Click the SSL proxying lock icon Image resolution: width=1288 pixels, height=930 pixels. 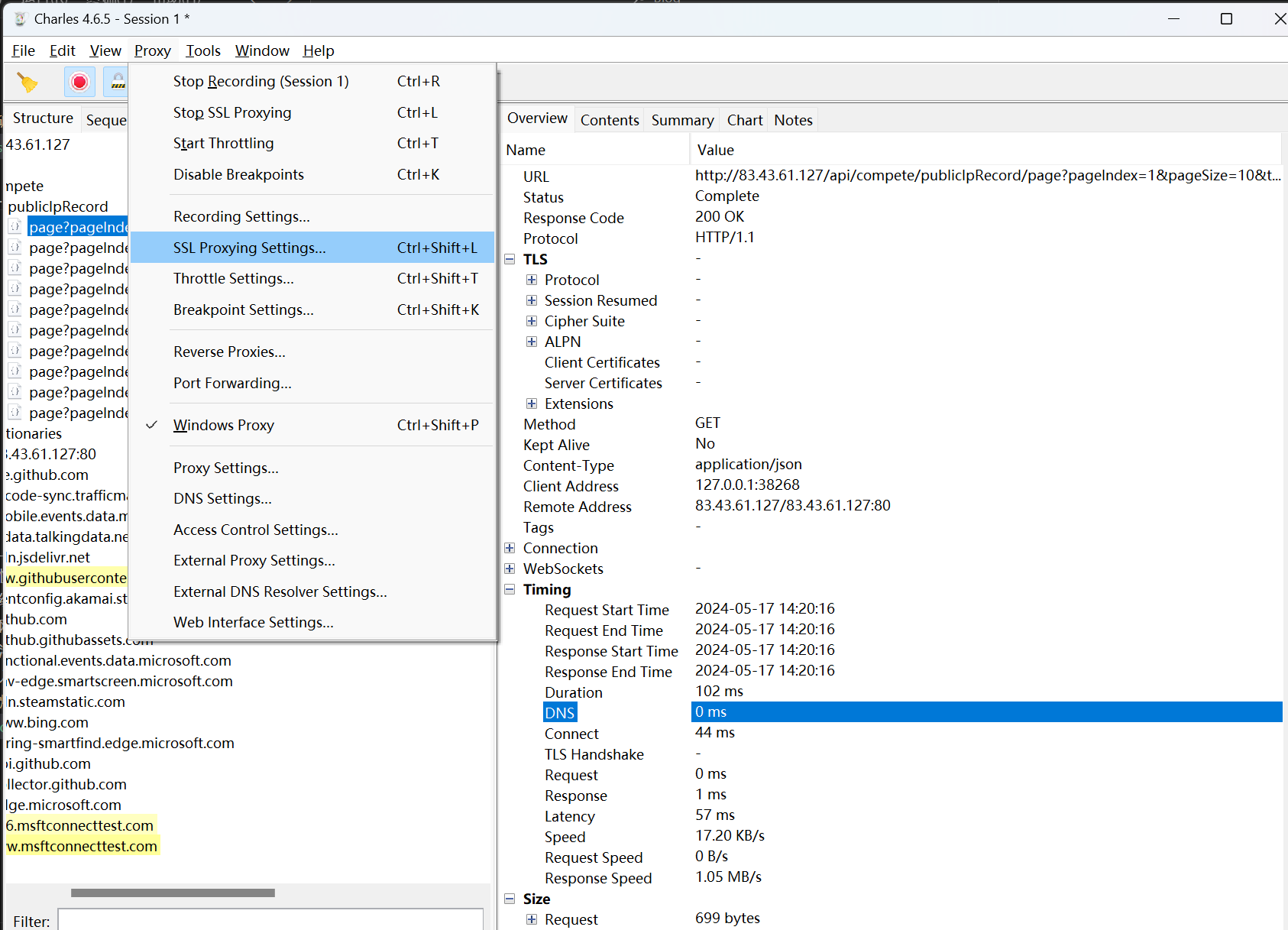118,82
